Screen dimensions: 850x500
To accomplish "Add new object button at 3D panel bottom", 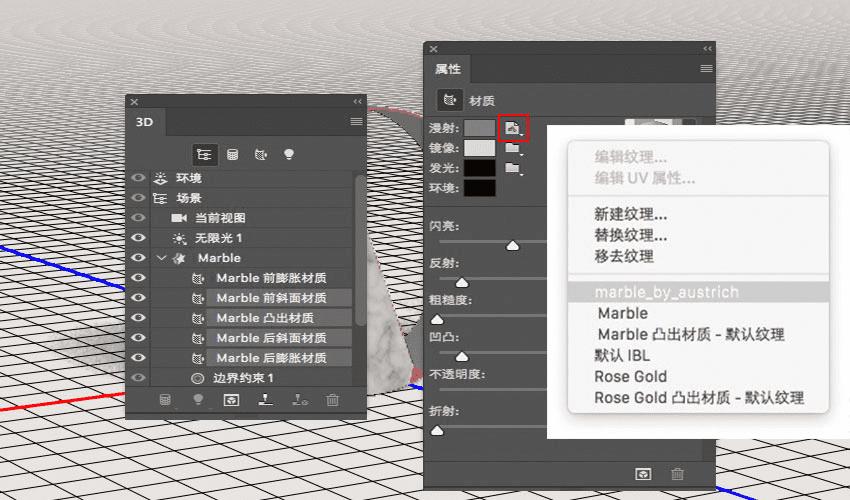I will click(x=165, y=400).
